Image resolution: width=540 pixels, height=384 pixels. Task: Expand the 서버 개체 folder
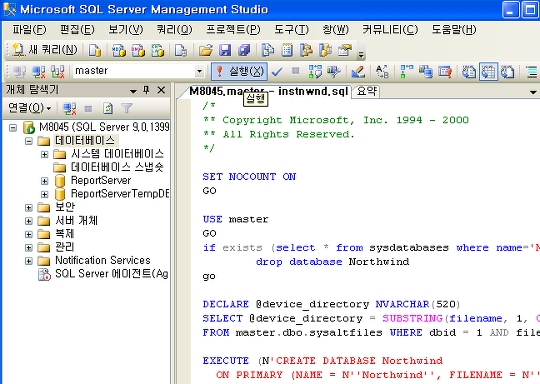click(x=29, y=221)
